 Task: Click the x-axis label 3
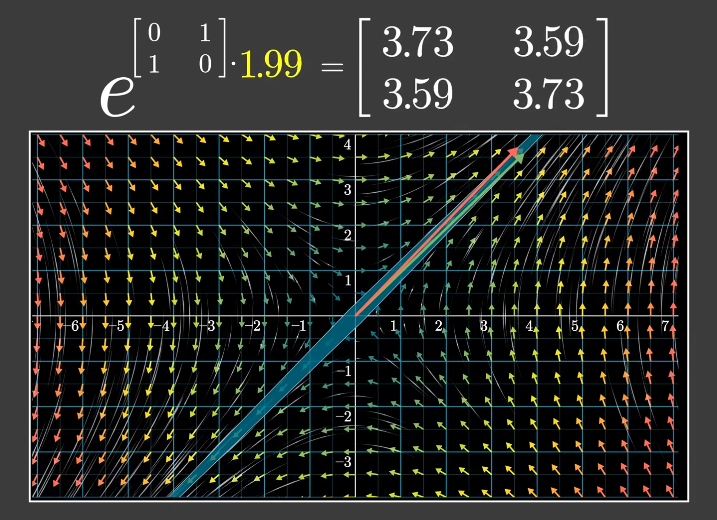pyautogui.click(x=484, y=326)
